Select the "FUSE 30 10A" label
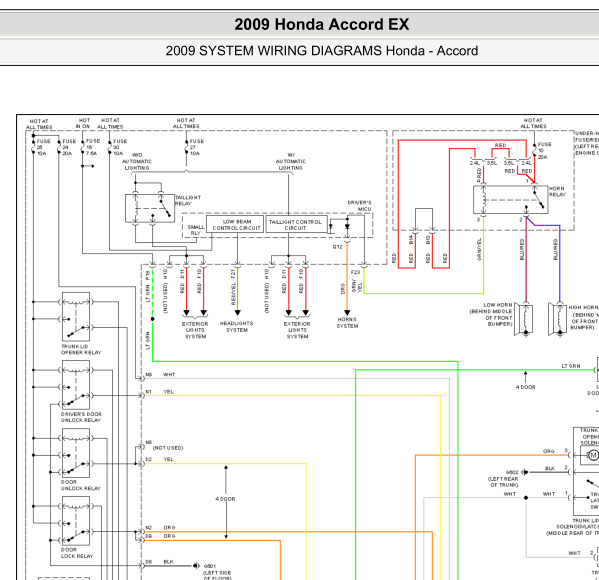 tap(120, 147)
